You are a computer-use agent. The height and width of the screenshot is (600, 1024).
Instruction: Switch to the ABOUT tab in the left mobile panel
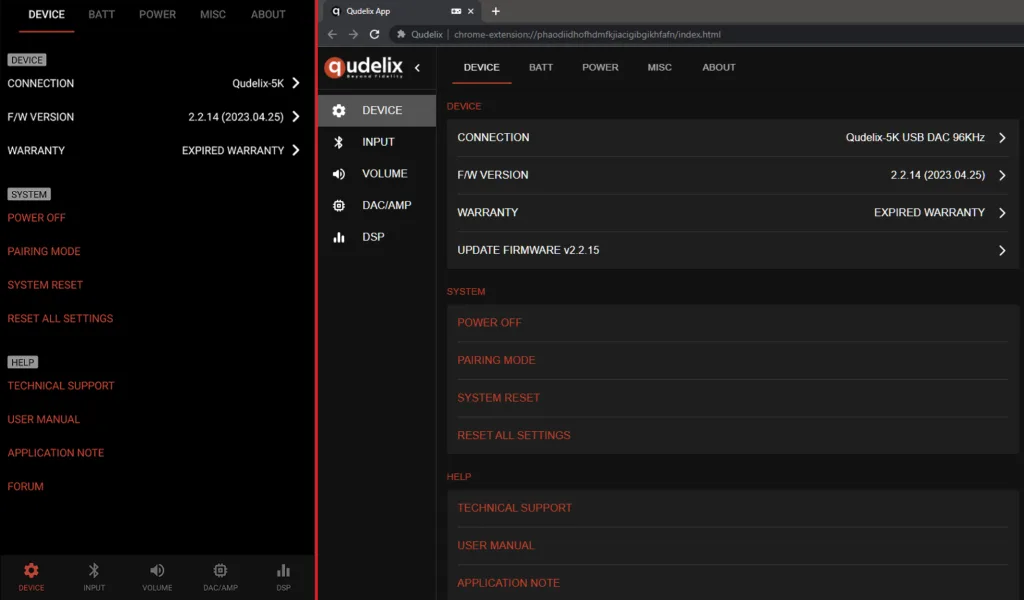(x=268, y=15)
